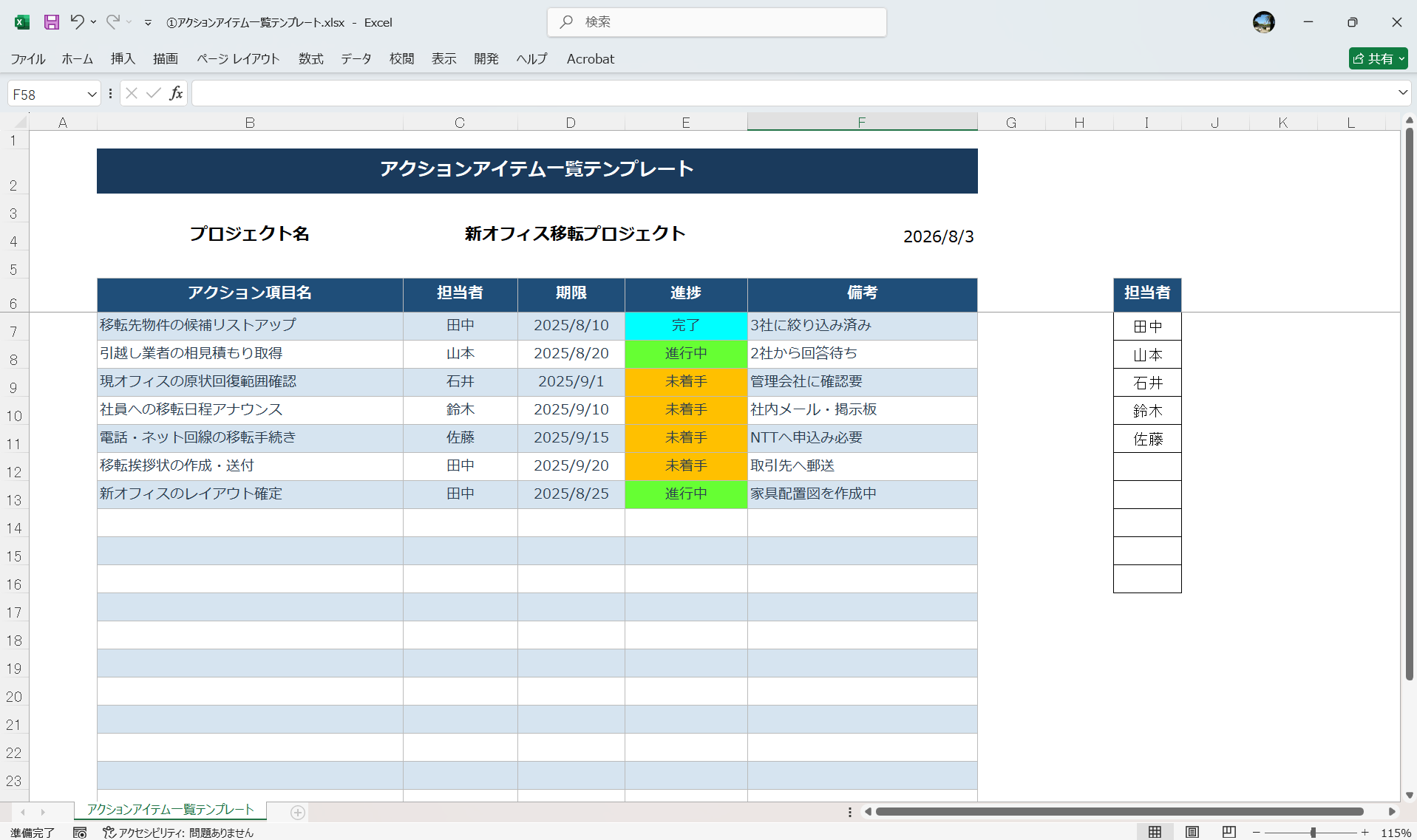1417x840 pixels.
Task: Open the user account profile picture
Action: click(1263, 22)
